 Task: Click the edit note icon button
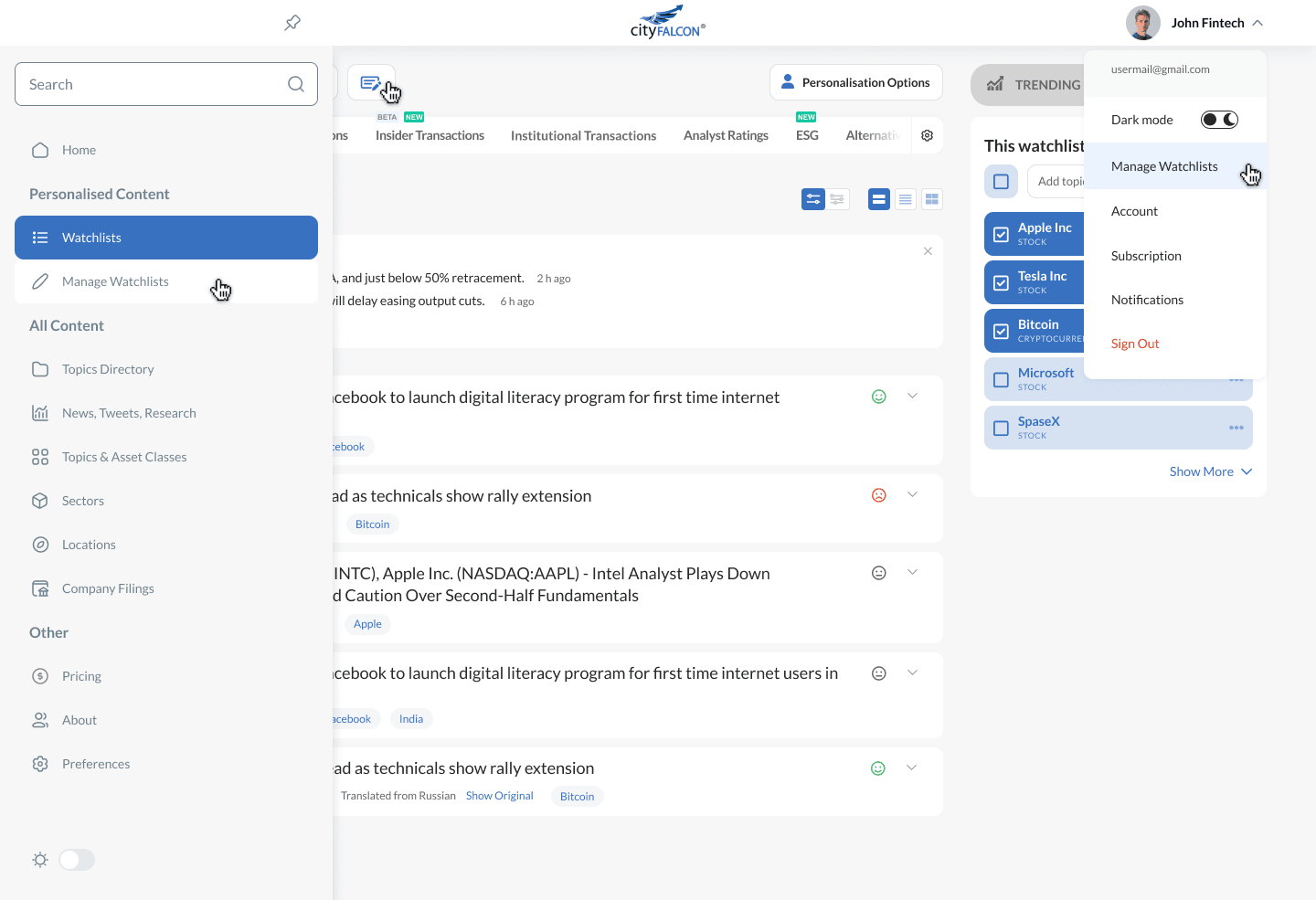pyautogui.click(x=371, y=82)
